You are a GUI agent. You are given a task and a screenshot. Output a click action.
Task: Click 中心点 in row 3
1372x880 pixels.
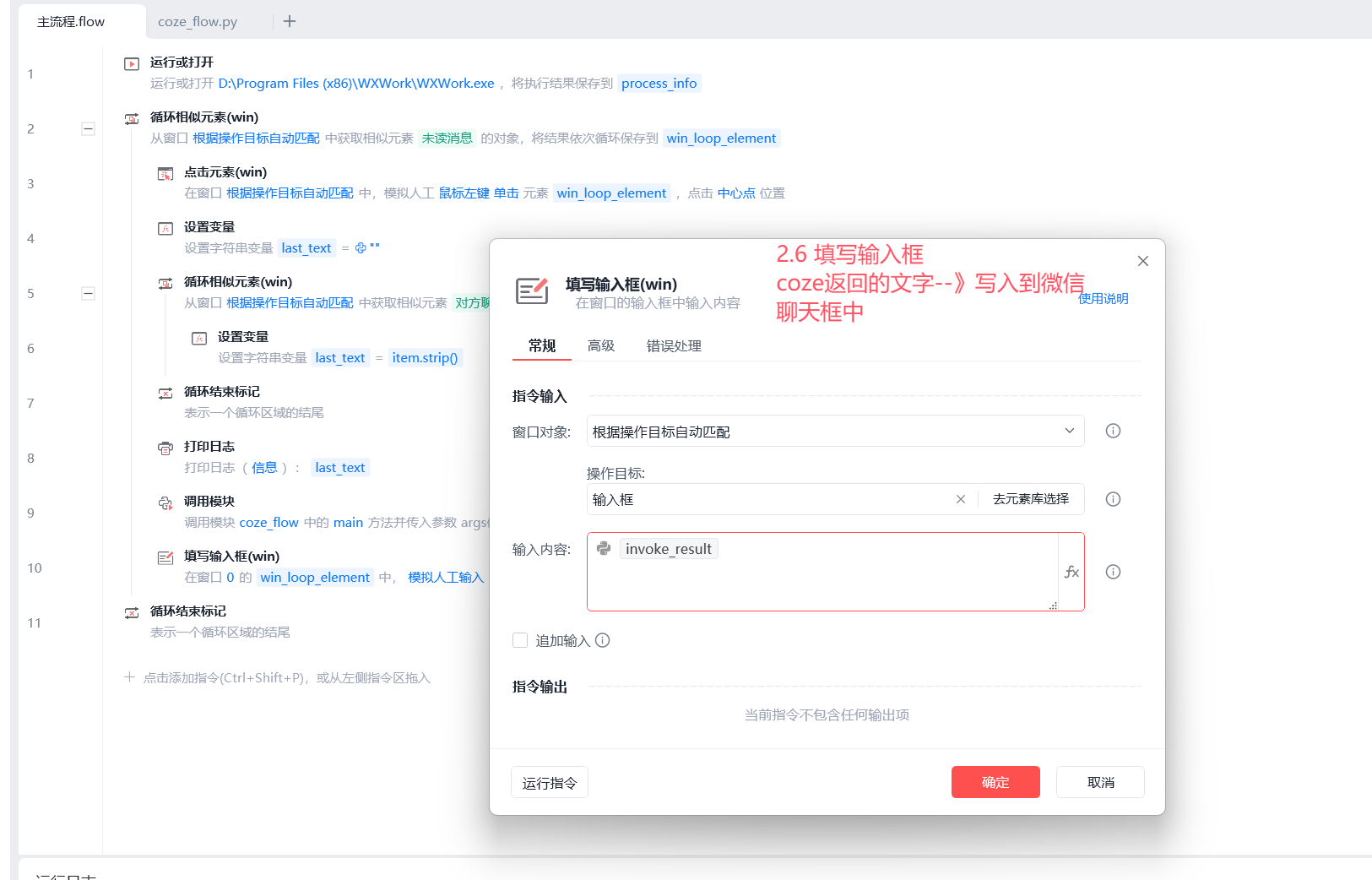coord(736,193)
